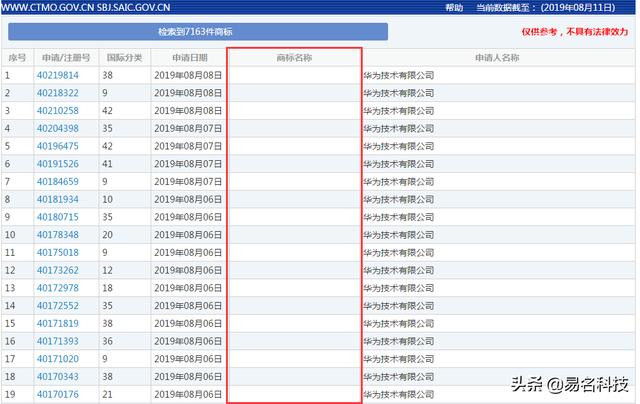Click class 38 in row 1
The height and width of the screenshot is (404, 640).
(107, 75)
